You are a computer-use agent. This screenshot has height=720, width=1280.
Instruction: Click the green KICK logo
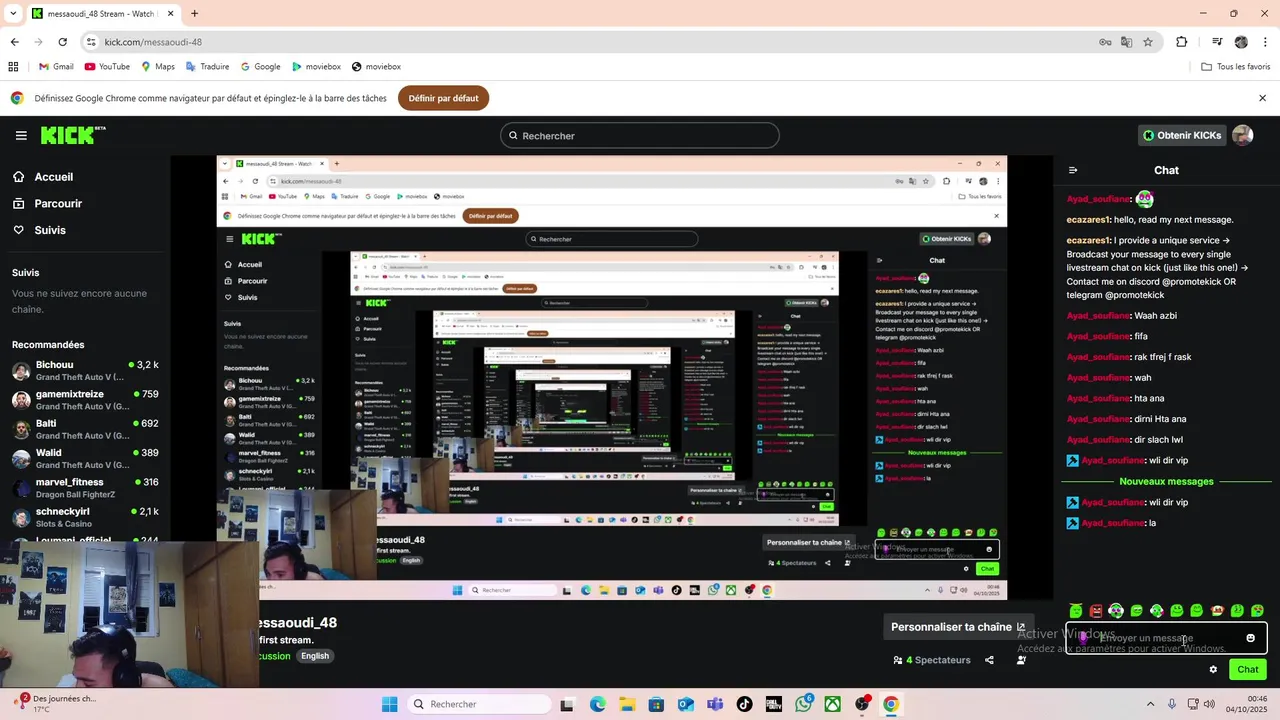72,135
